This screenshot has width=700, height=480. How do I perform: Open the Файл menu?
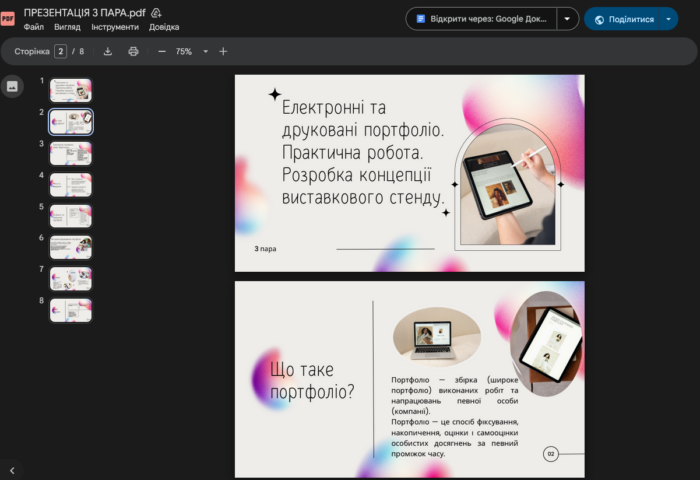[33, 27]
